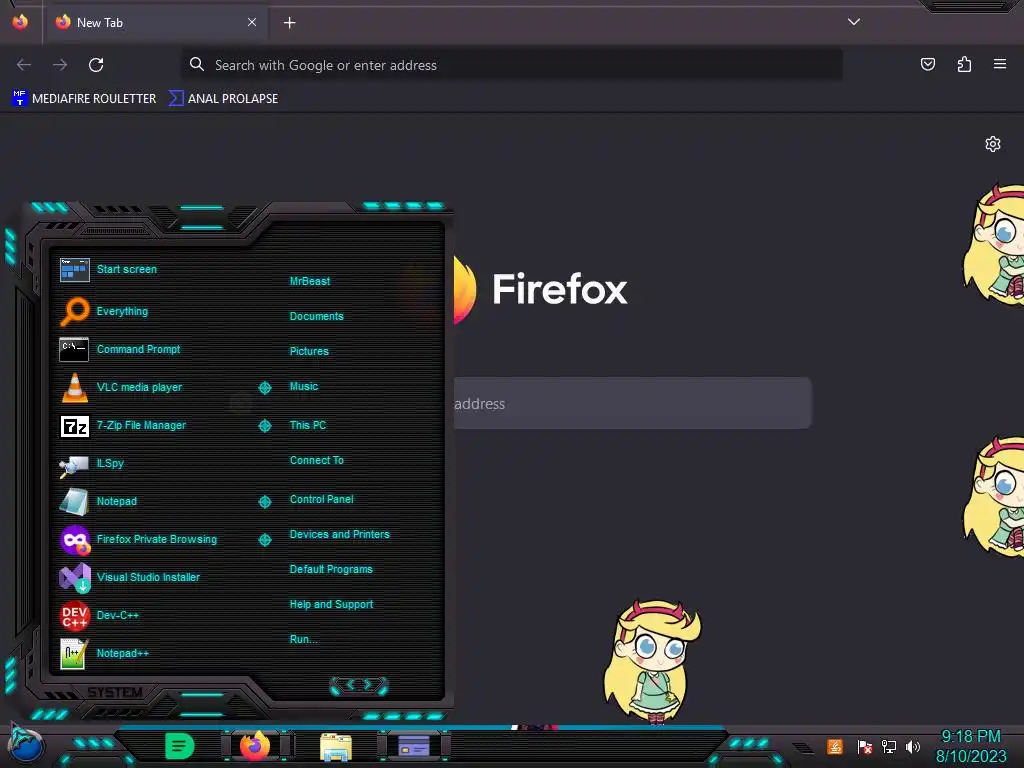
Task: Open Pictures from start menu
Action: tap(309, 351)
